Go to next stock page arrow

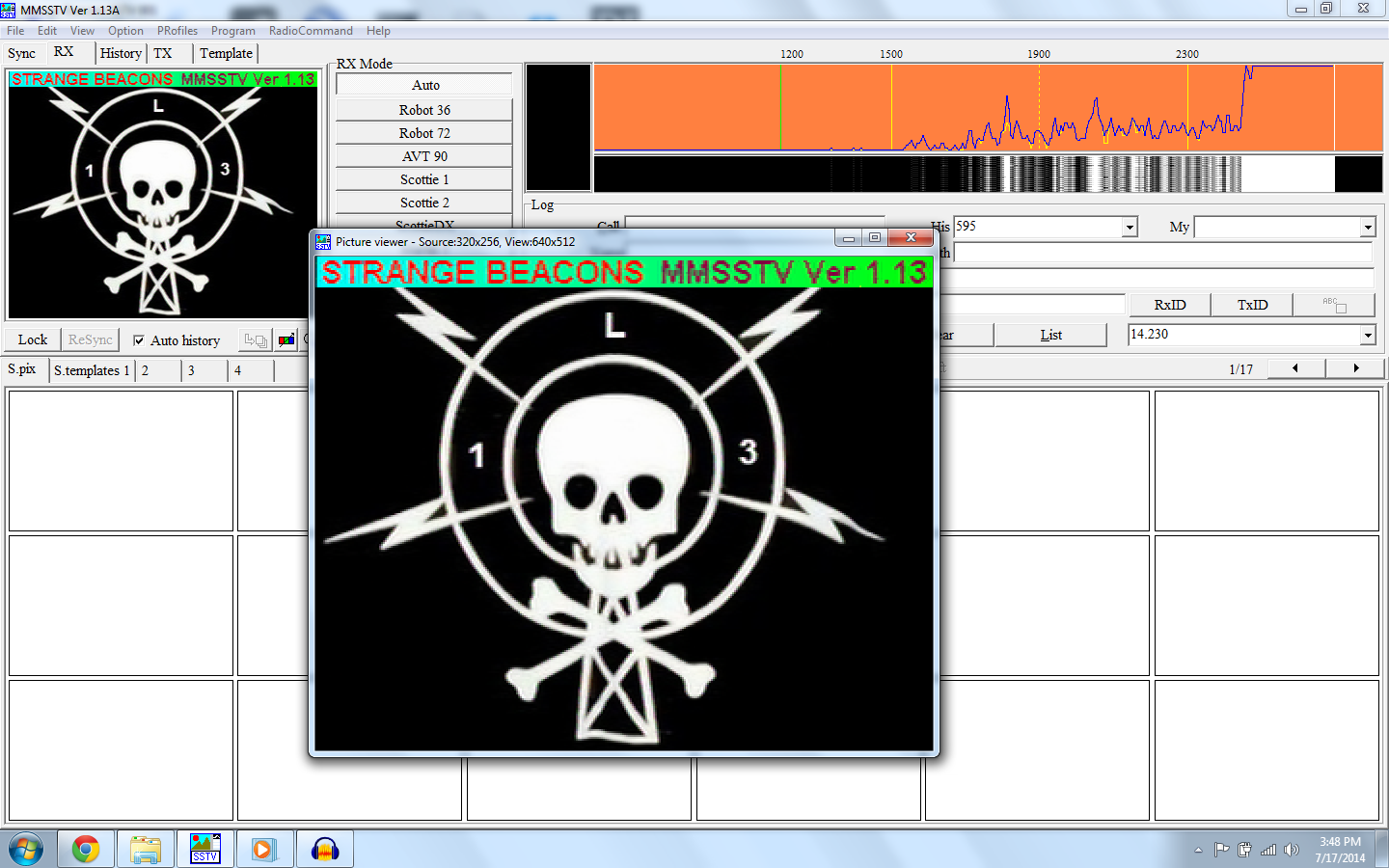coord(1355,368)
